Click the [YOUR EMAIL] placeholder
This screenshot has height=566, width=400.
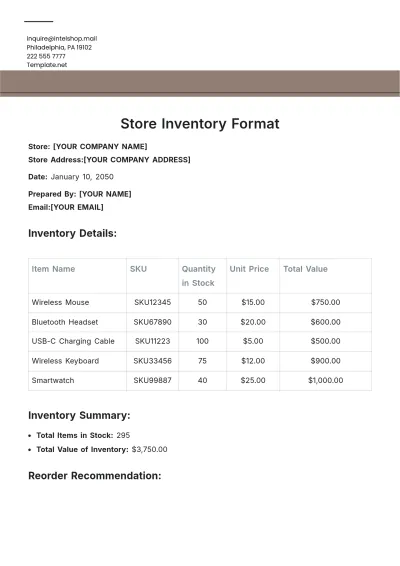coord(77,207)
